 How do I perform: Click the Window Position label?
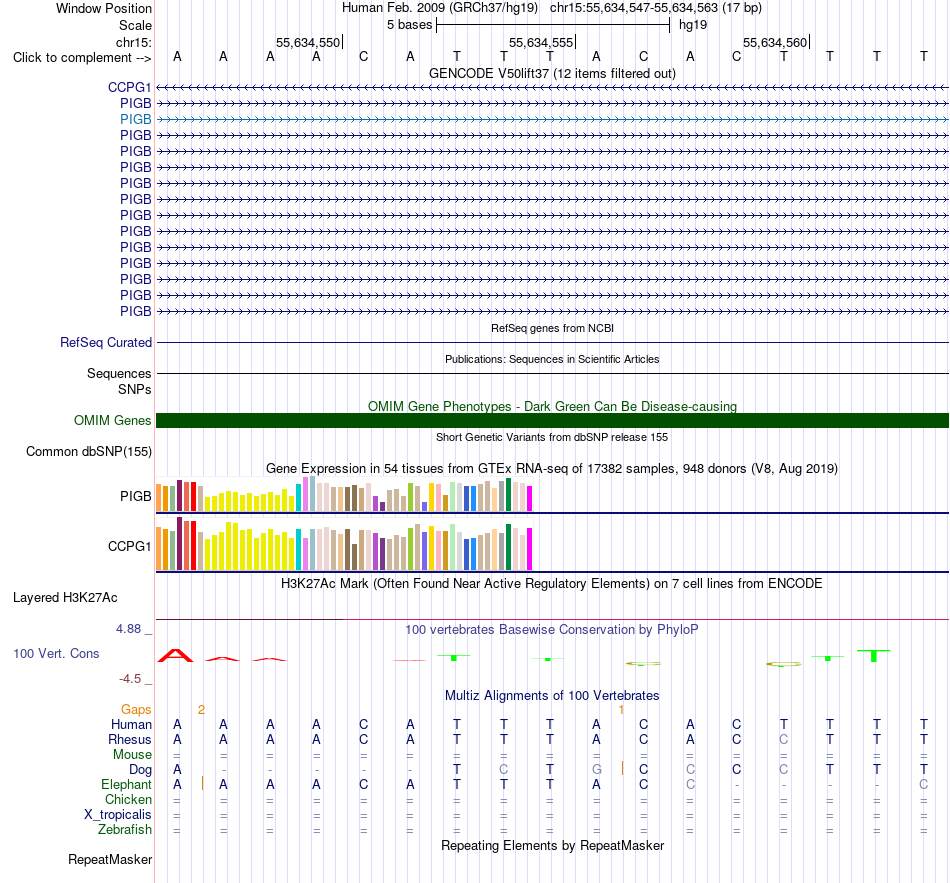click(x=104, y=8)
